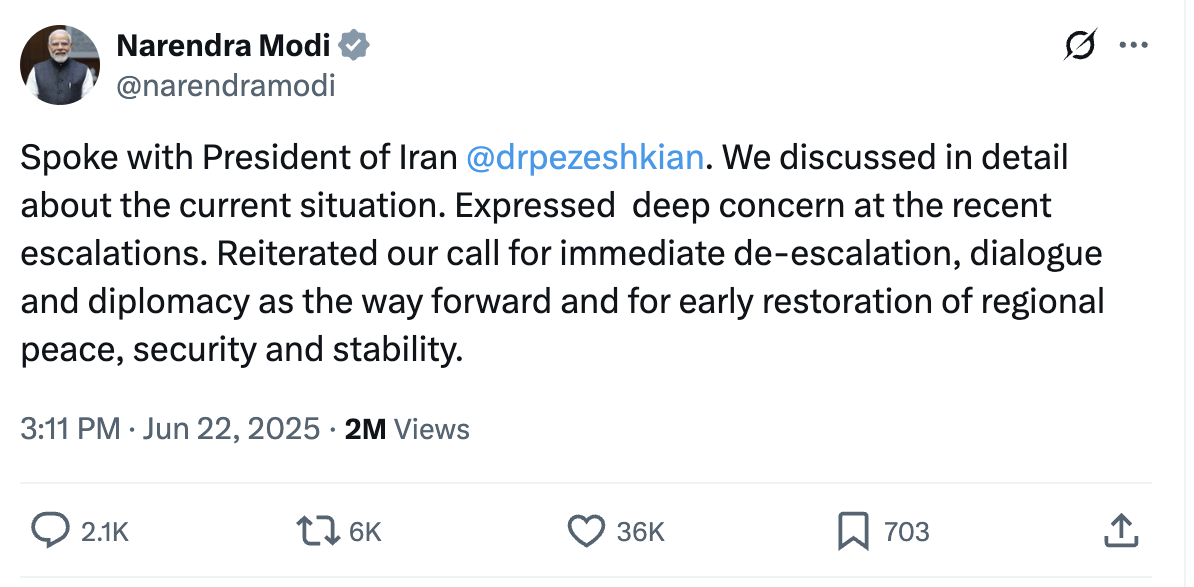The height and width of the screenshot is (587, 1194).
Task: Click the Narendra Modi display name
Action: [x=225, y=45]
